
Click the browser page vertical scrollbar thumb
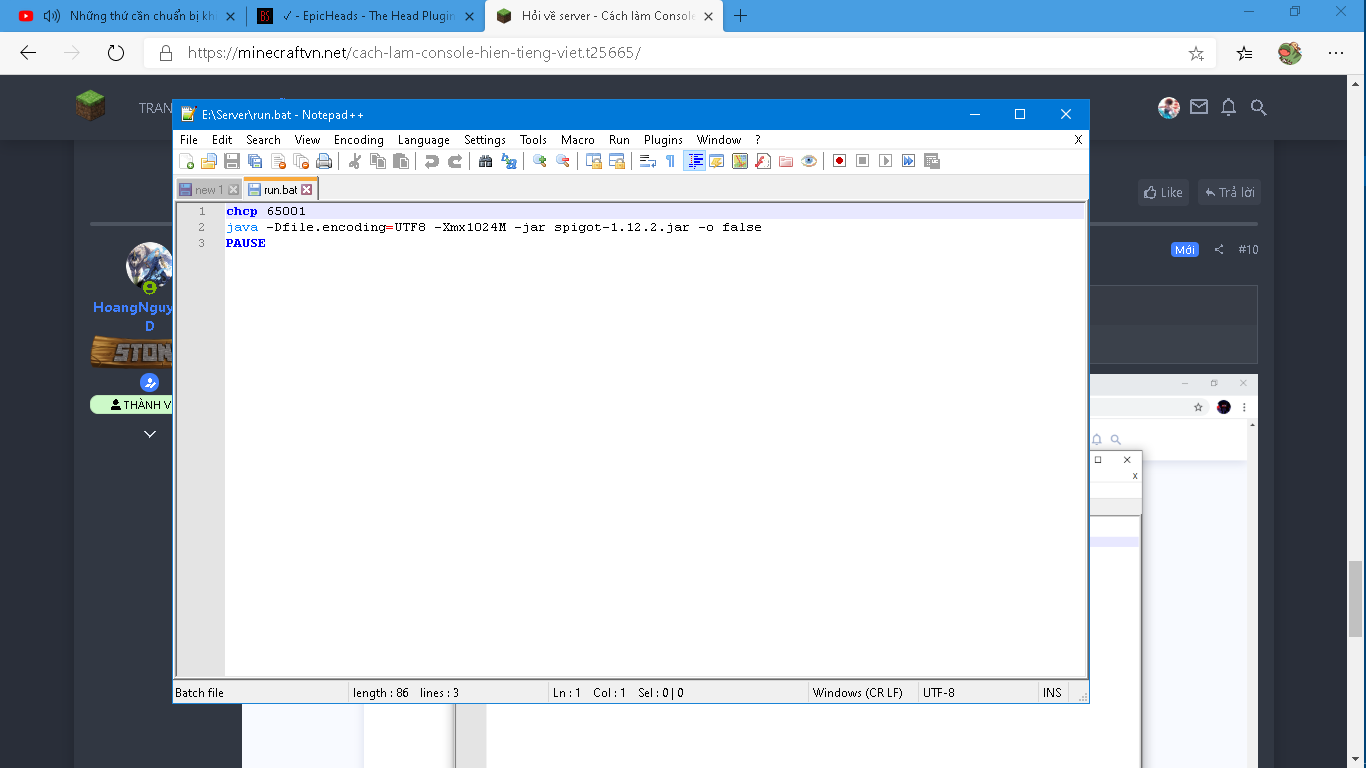[x=1356, y=598]
